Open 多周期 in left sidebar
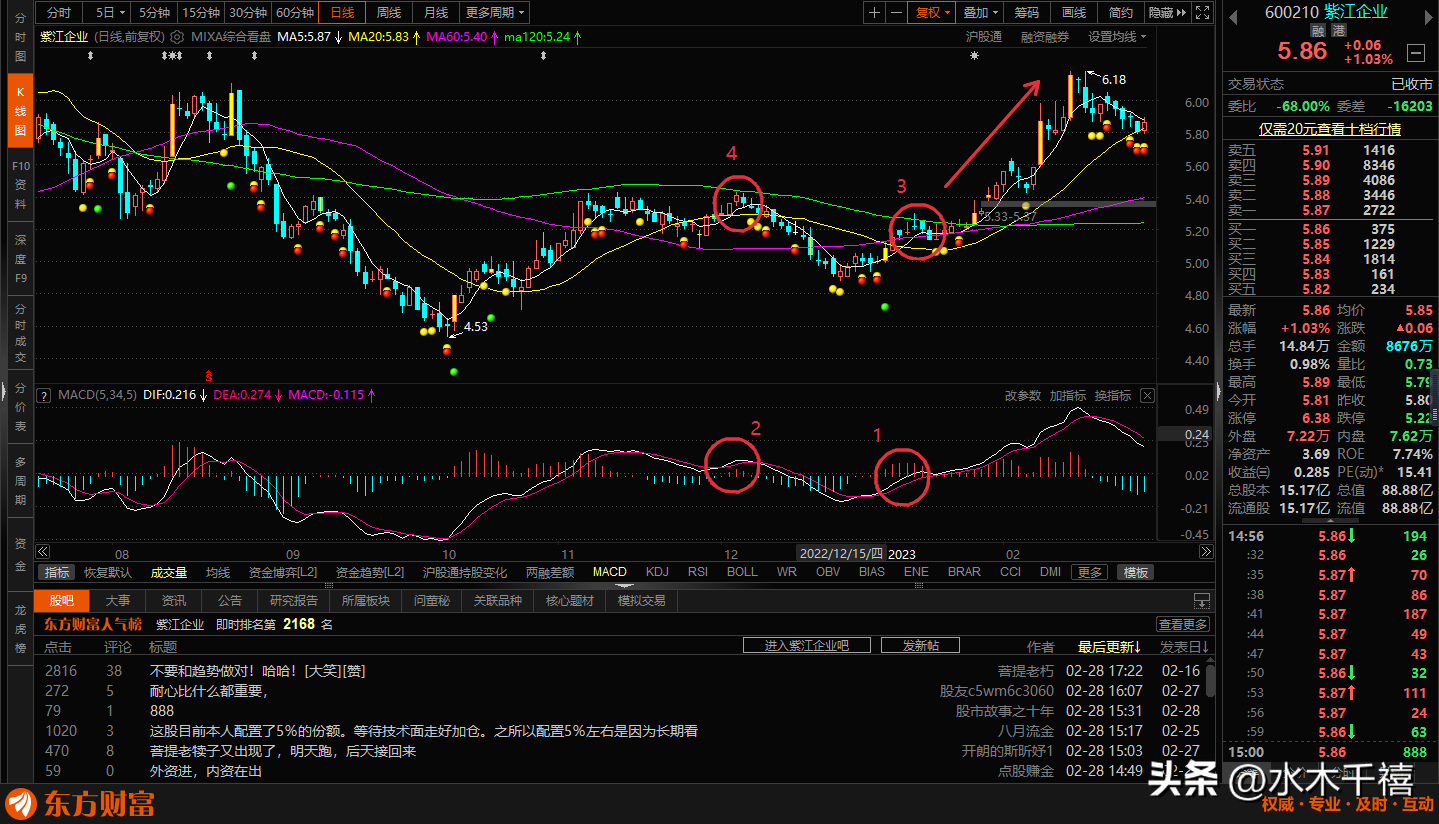The image size is (1439, 824). [20, 480]
